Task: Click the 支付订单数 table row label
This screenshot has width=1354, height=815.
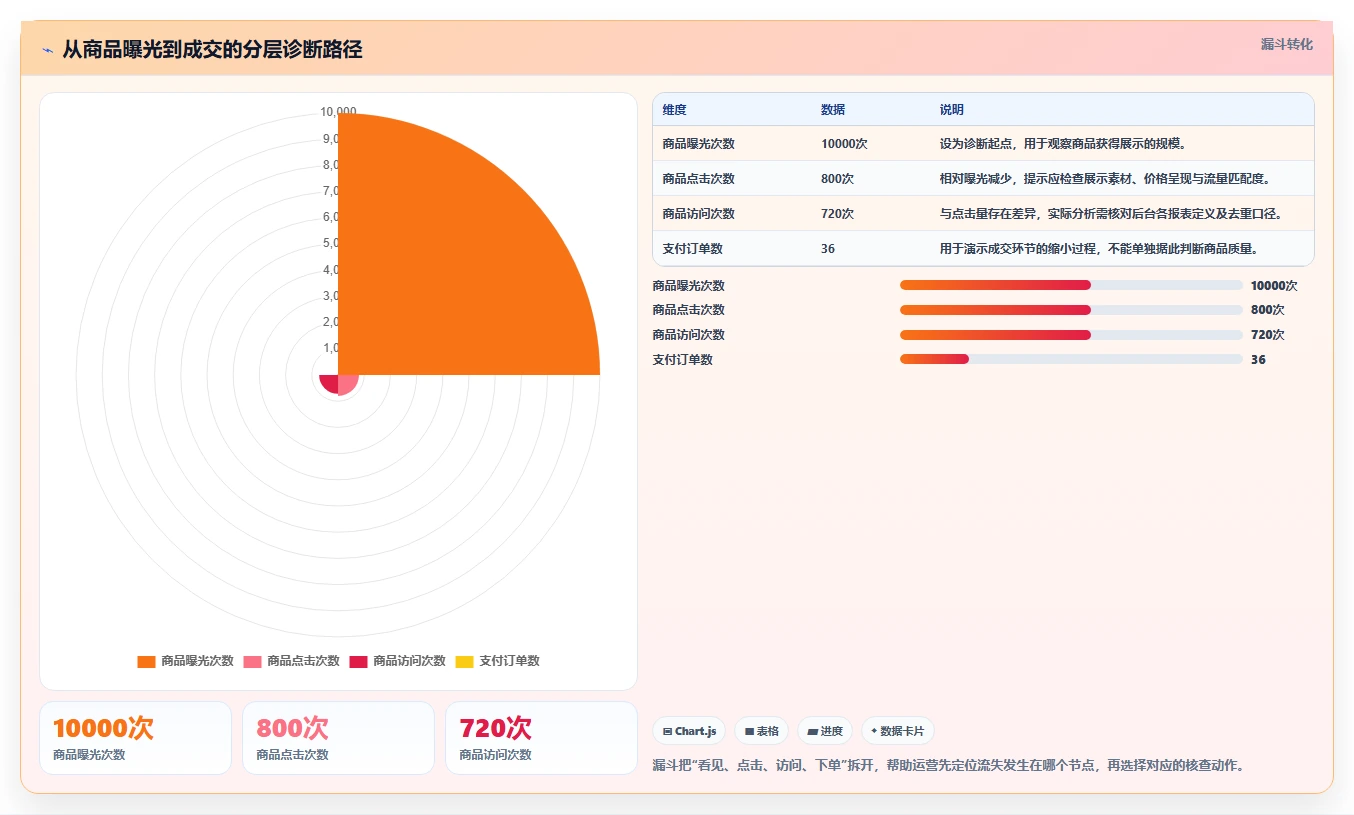Action: 692,249
